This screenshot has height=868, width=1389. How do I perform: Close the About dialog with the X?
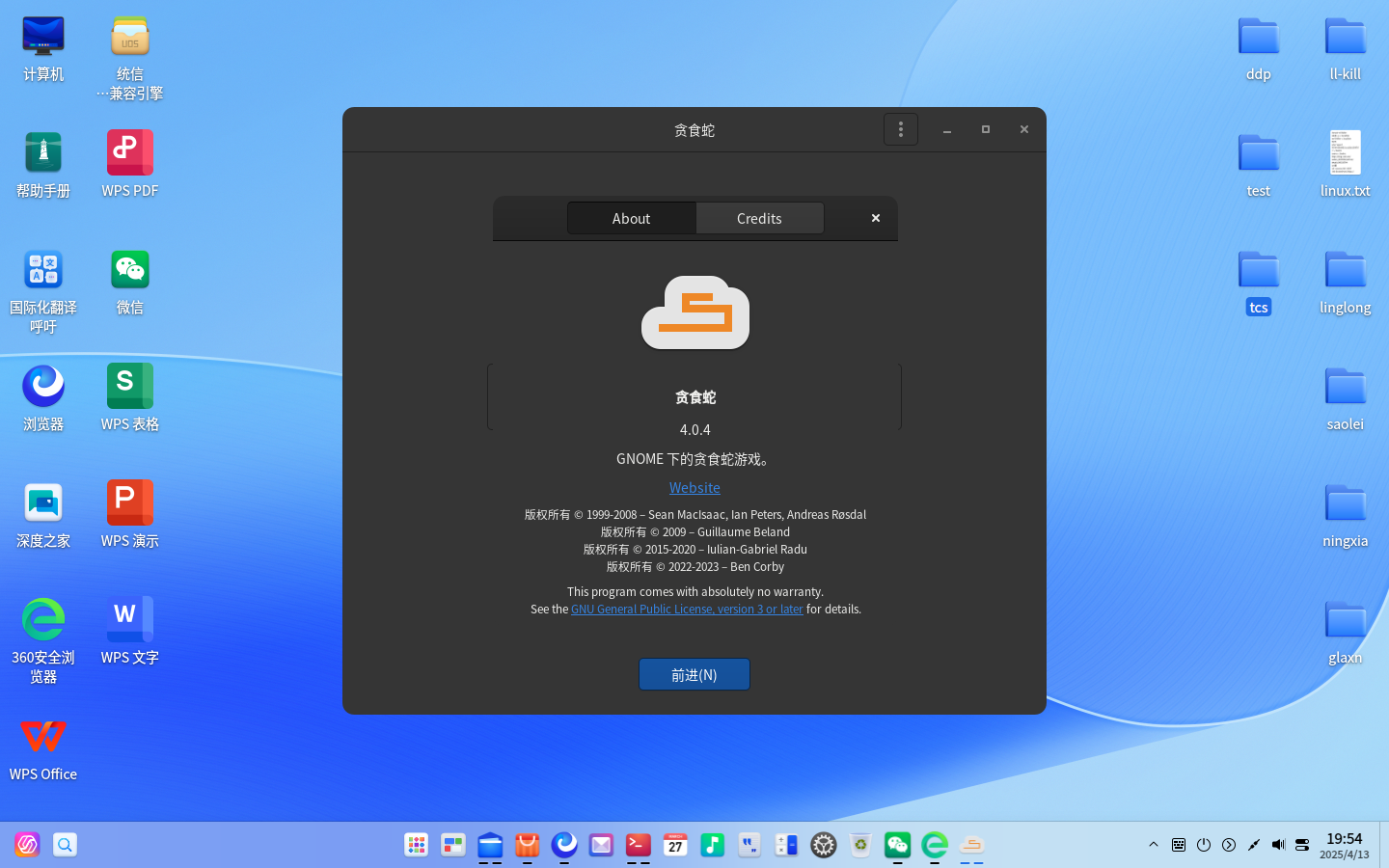(x=876, y=218)
